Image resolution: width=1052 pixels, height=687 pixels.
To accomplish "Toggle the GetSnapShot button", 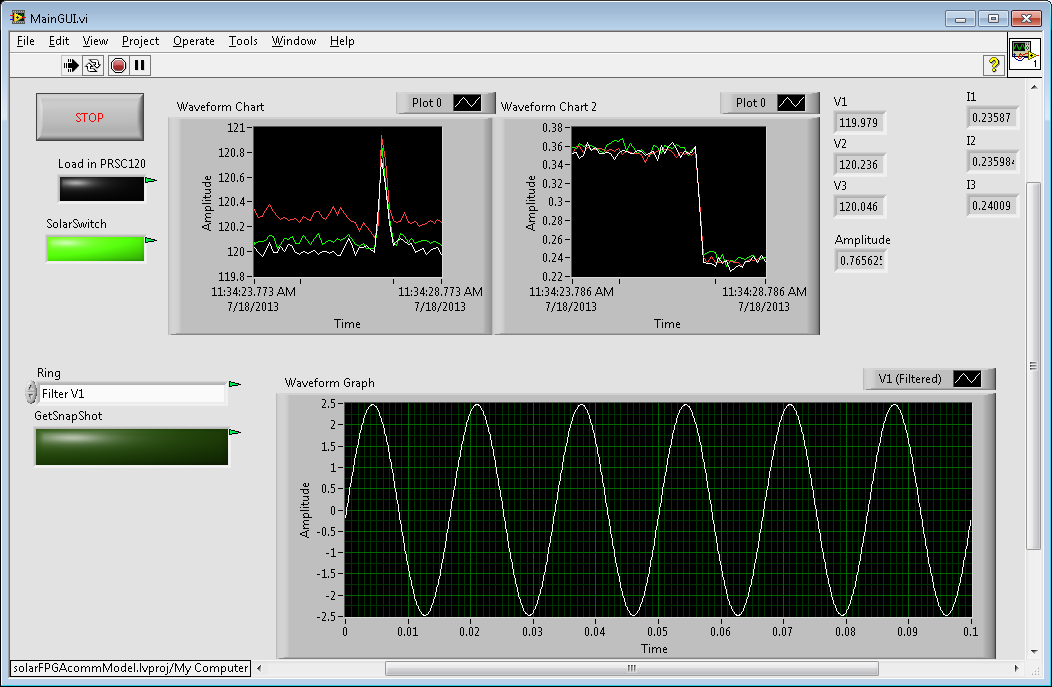I will [x=131, y=447].
